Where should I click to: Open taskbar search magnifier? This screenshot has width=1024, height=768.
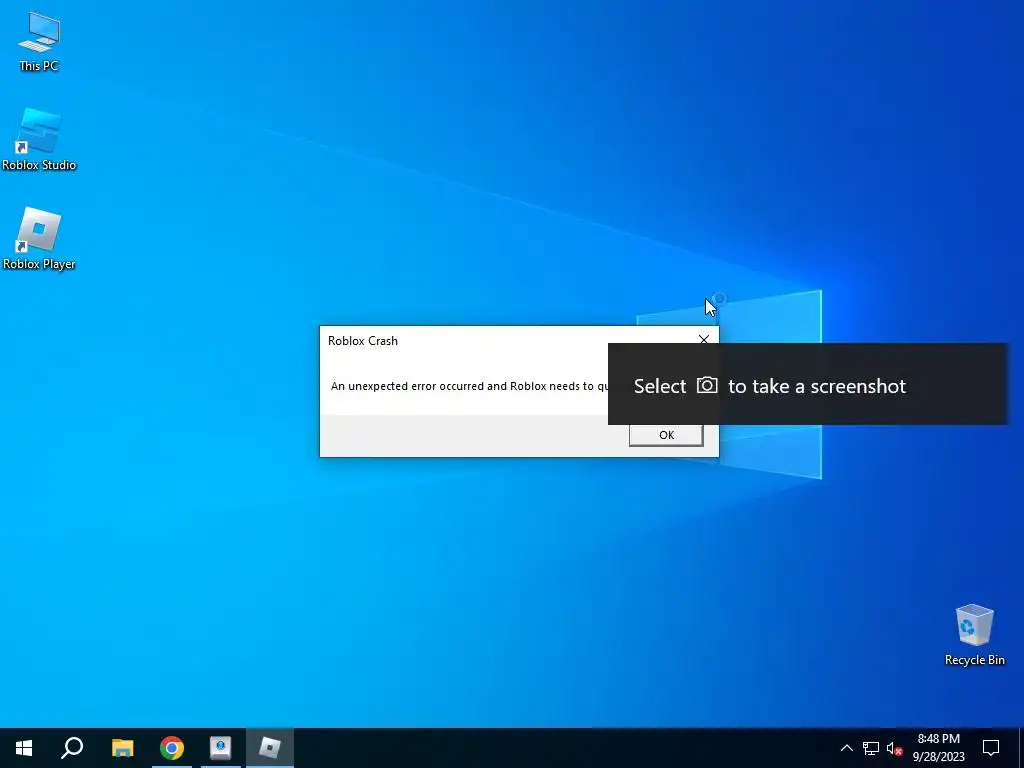tap(72, 748)
